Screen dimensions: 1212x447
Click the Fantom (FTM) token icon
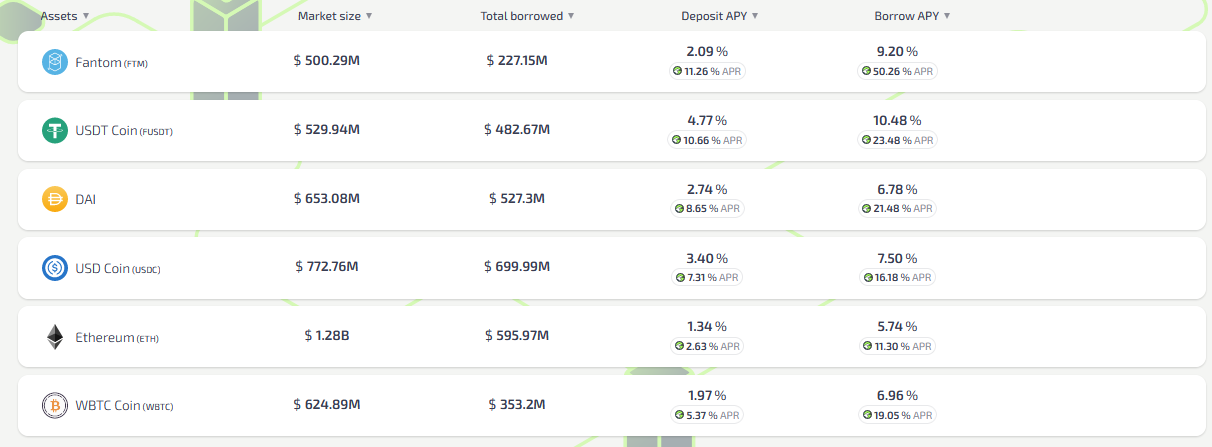tap(54, 62)
